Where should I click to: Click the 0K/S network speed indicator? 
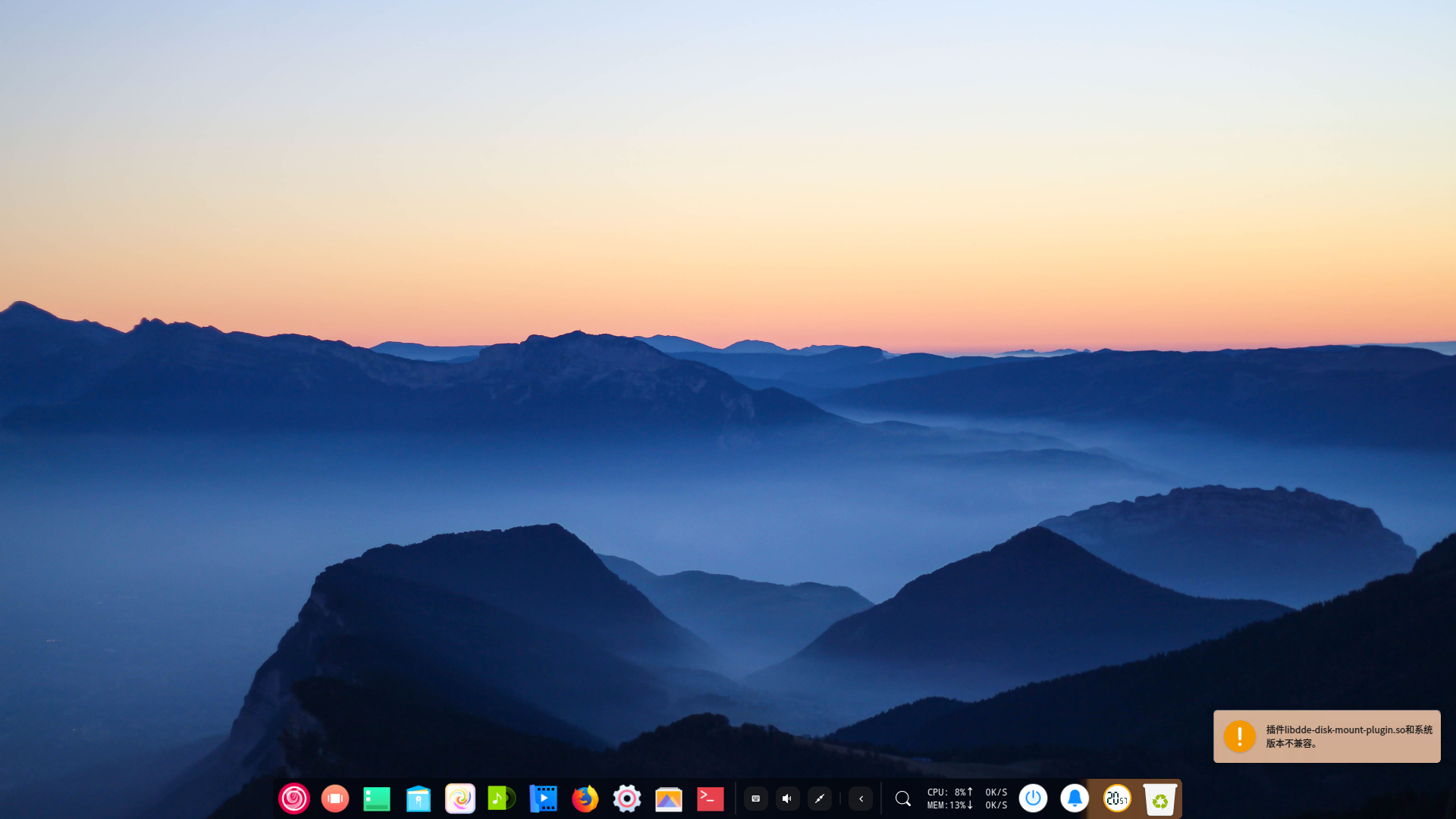click(x=996, y=799)
